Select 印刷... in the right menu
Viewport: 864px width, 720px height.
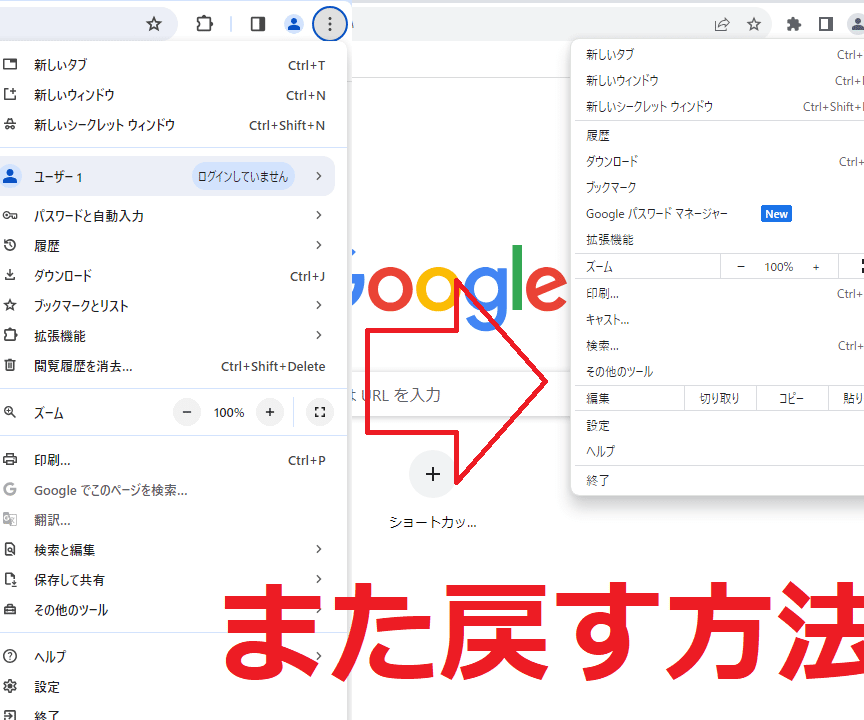602,294
